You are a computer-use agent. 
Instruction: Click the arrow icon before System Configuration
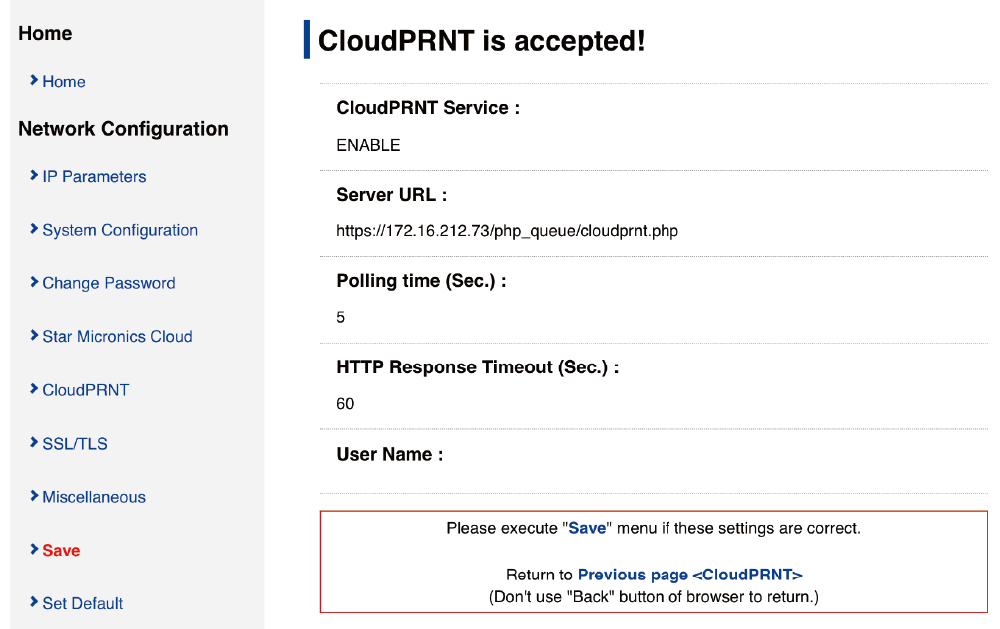(x=34, y=230)
